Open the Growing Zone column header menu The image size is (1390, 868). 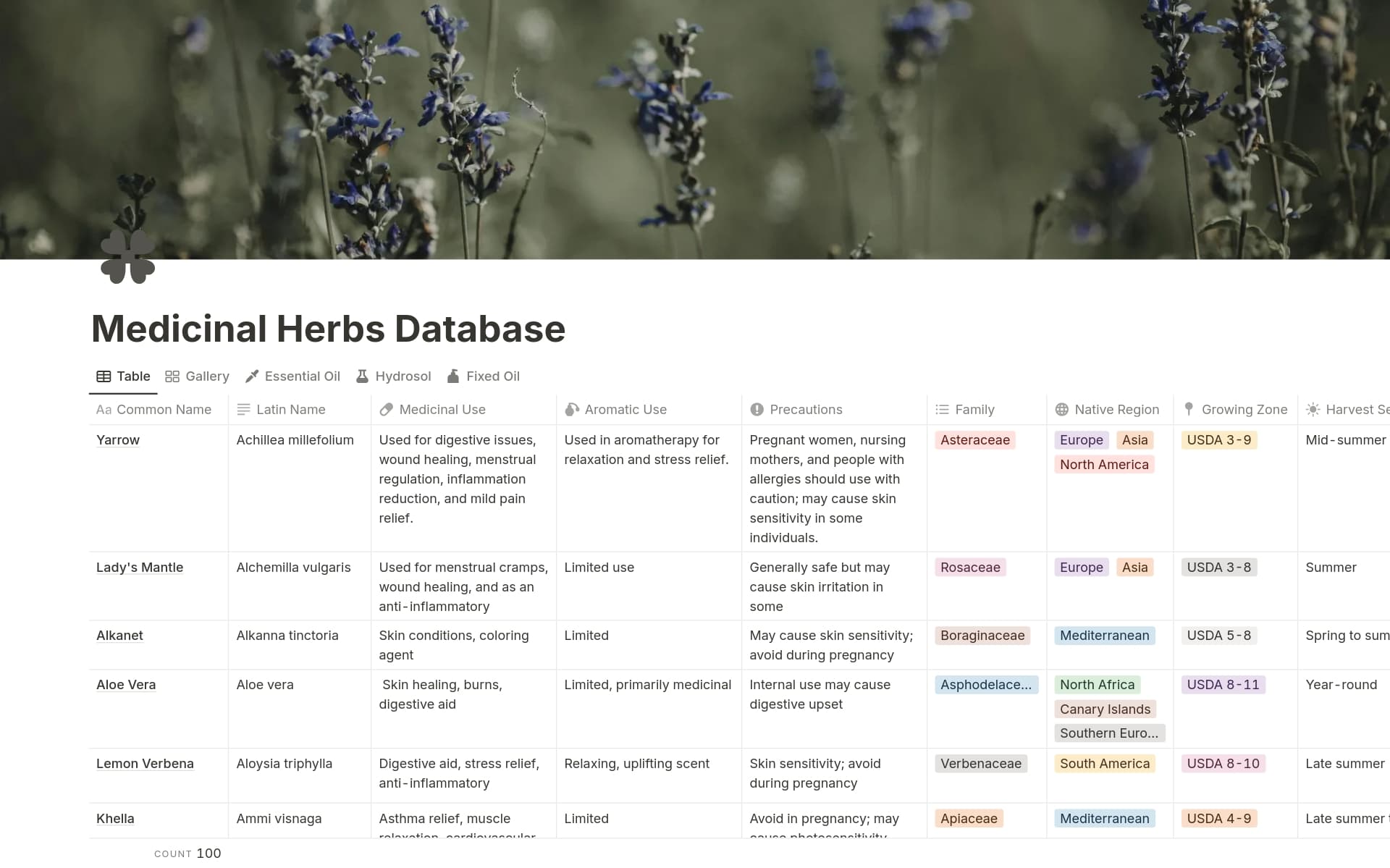[1235, 410]
